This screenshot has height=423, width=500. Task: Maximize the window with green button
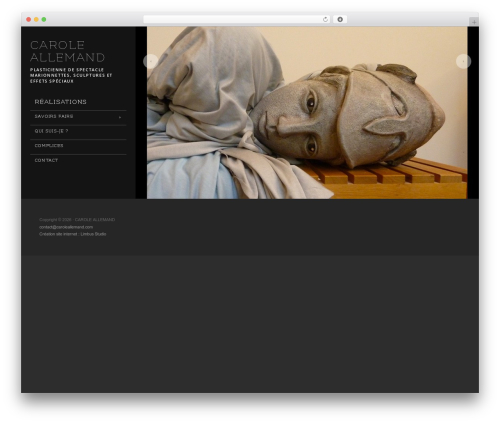[x=44, y=20]
